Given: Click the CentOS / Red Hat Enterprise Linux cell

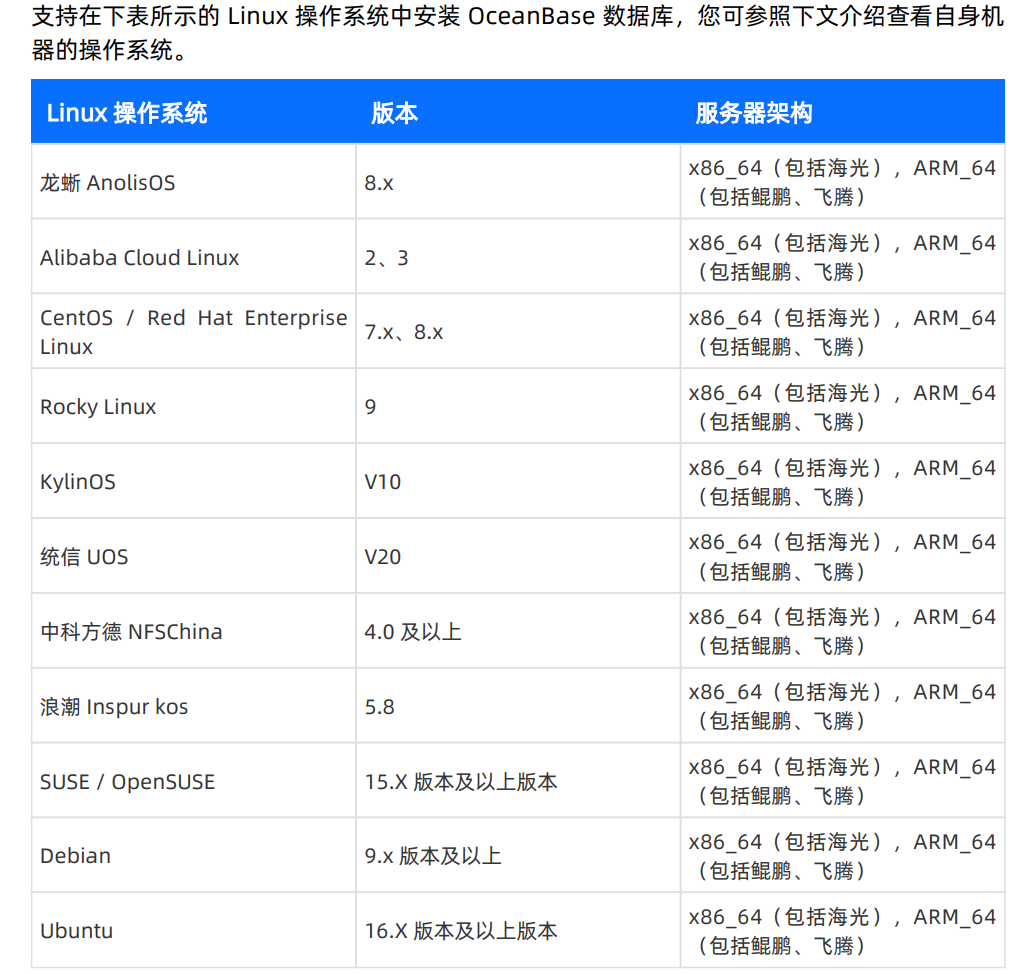Looking at the screenshot, I should [x=193, y=331].
